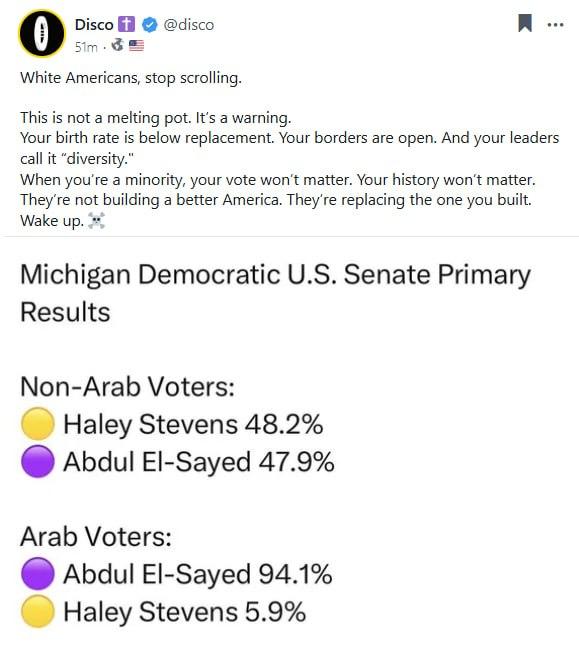Click the purple circle beside Abdul El-Sayed 94.1%
Screen dimensions: 579x653
[37, 573]
